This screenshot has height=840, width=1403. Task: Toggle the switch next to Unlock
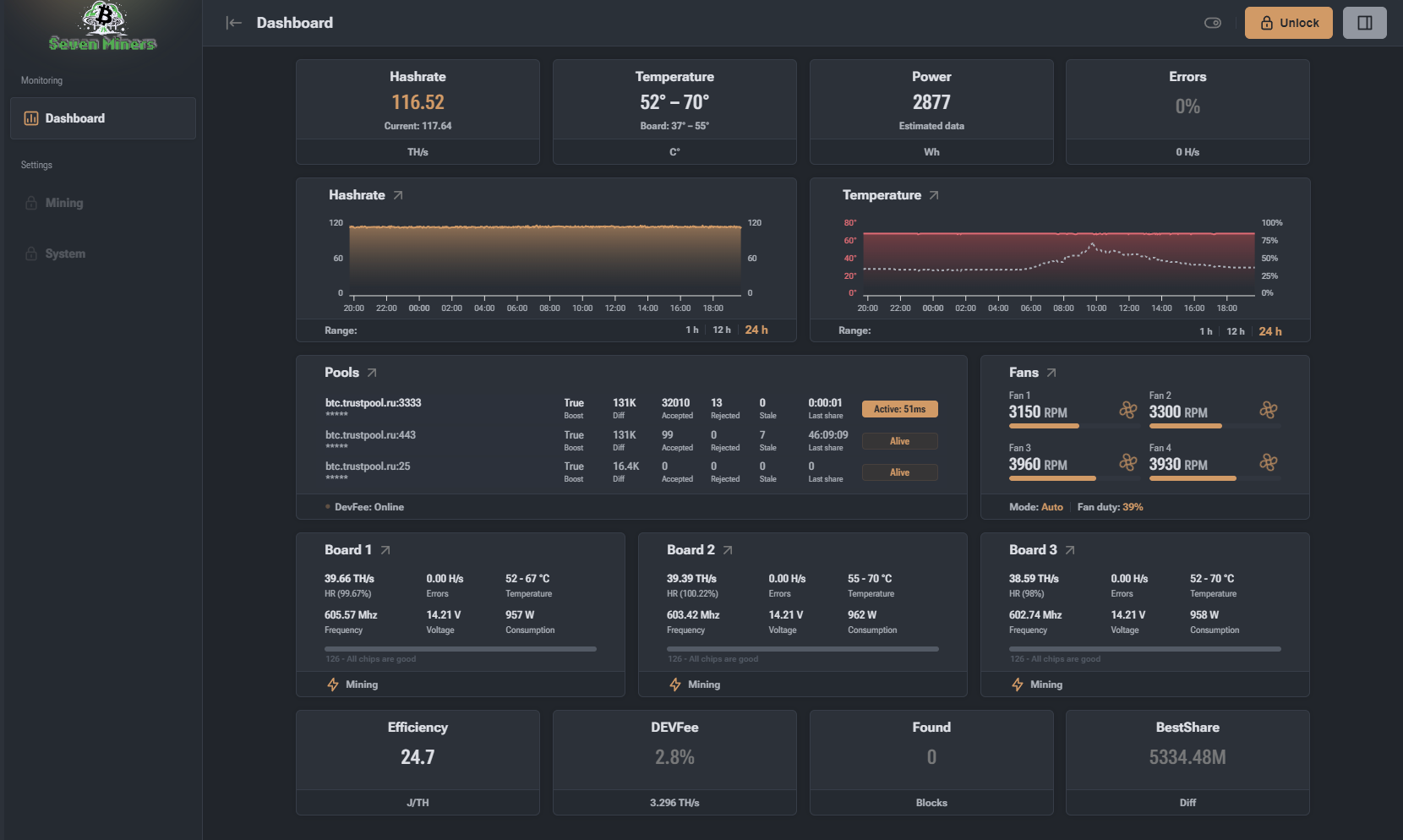coord(1213,23)
